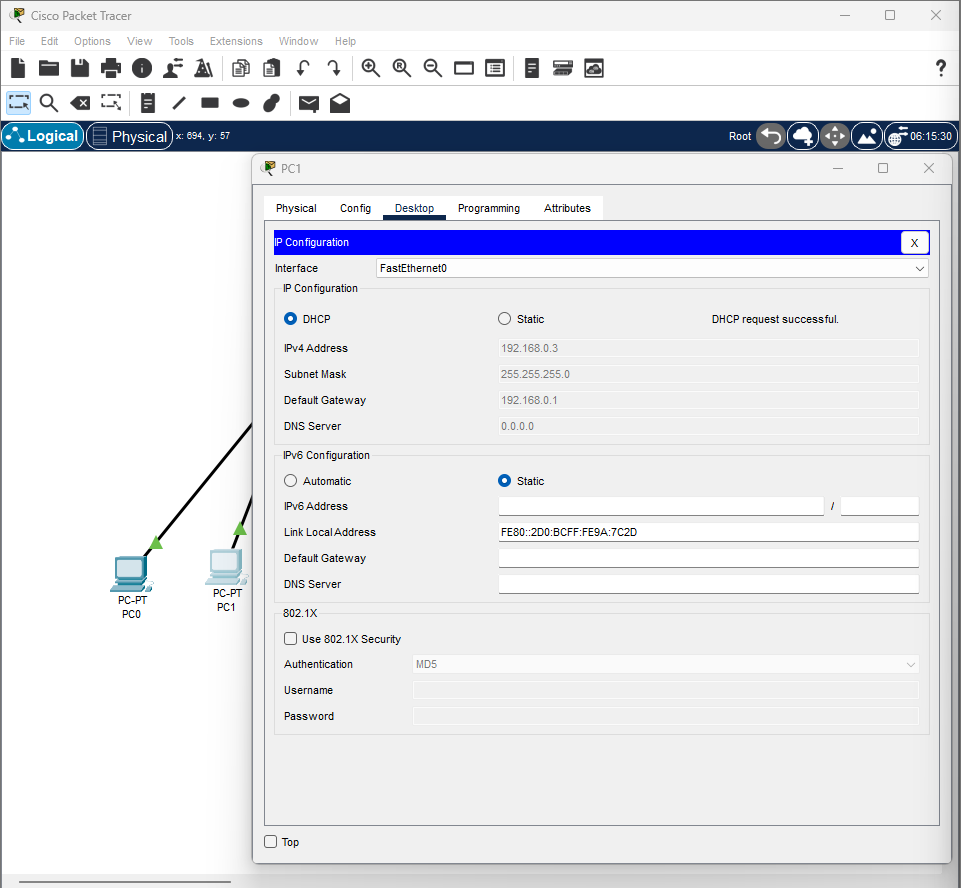The height and width of the screenshot is (888, 961).
Task: Click the Back navigation arrow button
Action: (771, 136)
